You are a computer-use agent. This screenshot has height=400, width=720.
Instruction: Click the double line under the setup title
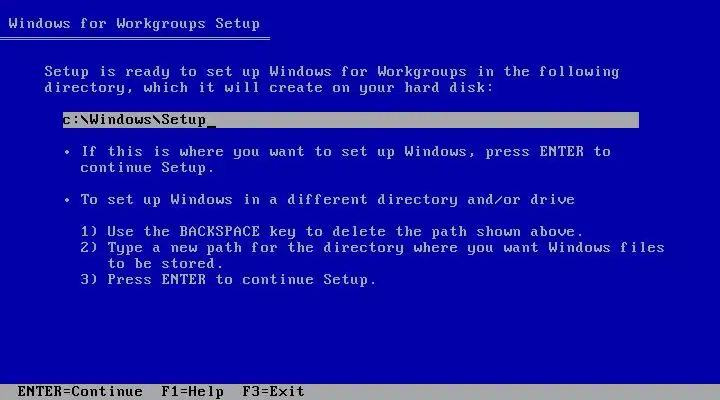pyautogui.click(x=135, y=39)
